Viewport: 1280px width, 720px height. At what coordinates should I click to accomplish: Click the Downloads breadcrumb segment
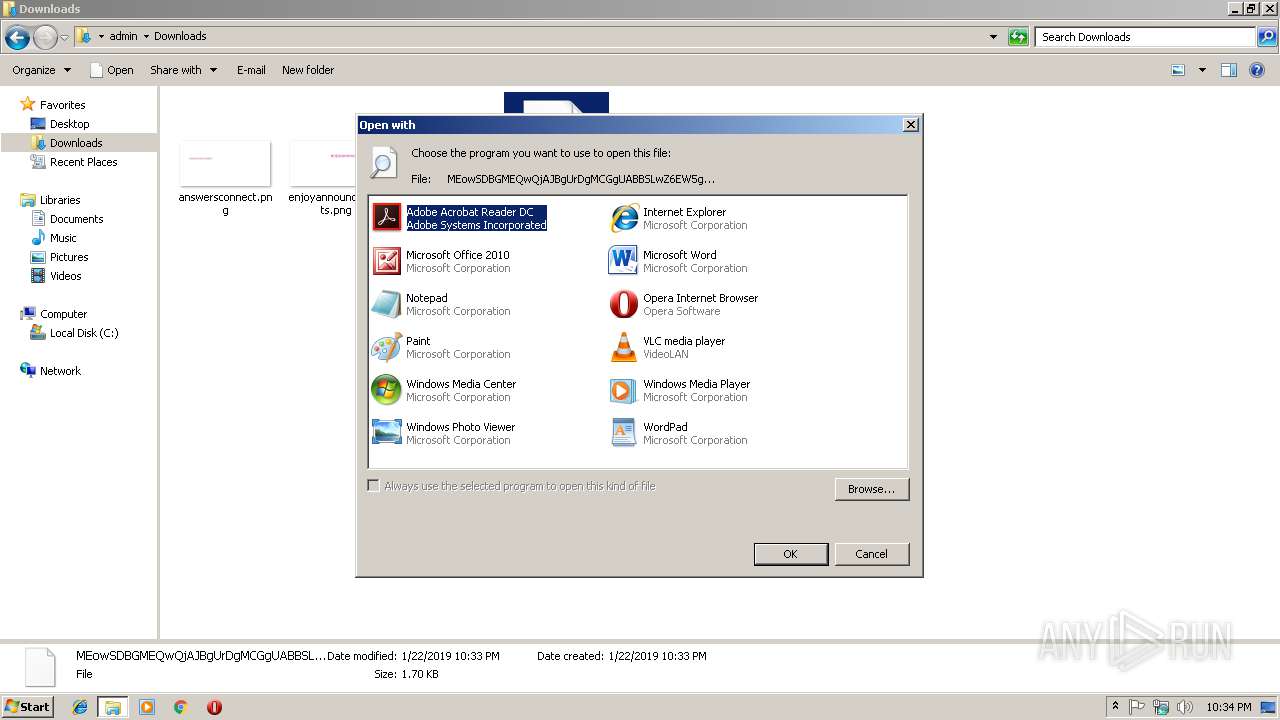[180, 36]
